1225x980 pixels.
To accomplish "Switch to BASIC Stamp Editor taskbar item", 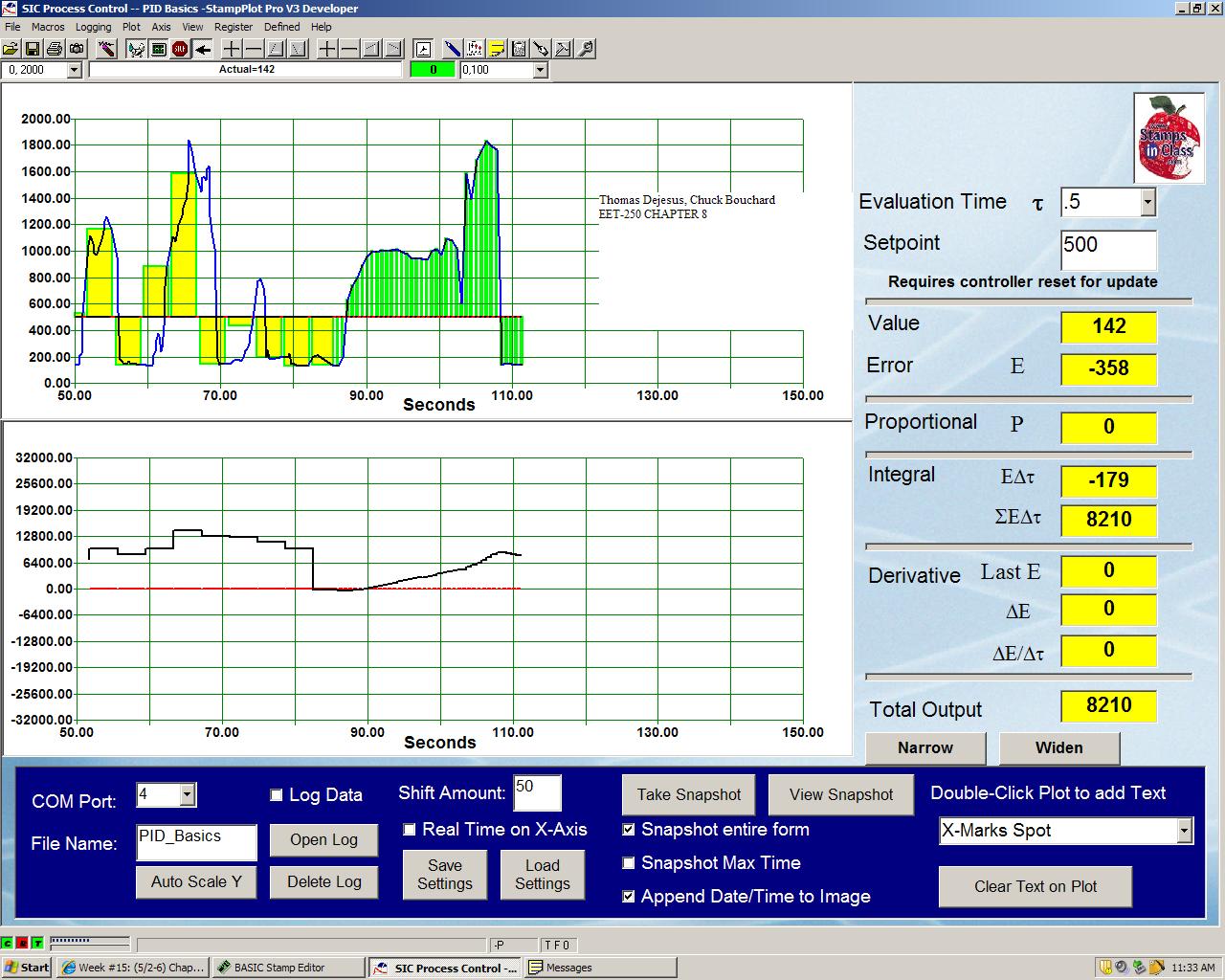I will (287, 968).
